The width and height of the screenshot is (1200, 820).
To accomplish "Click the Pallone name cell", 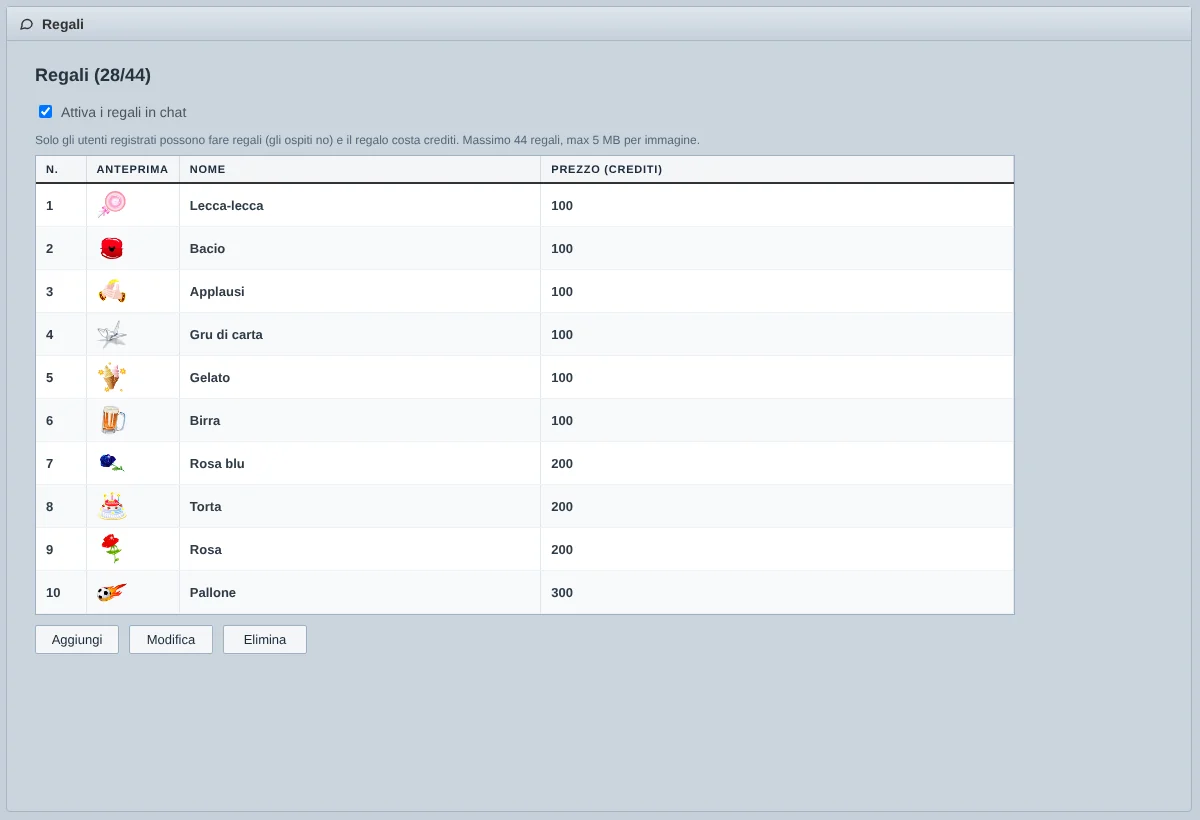I will (360, 592).
